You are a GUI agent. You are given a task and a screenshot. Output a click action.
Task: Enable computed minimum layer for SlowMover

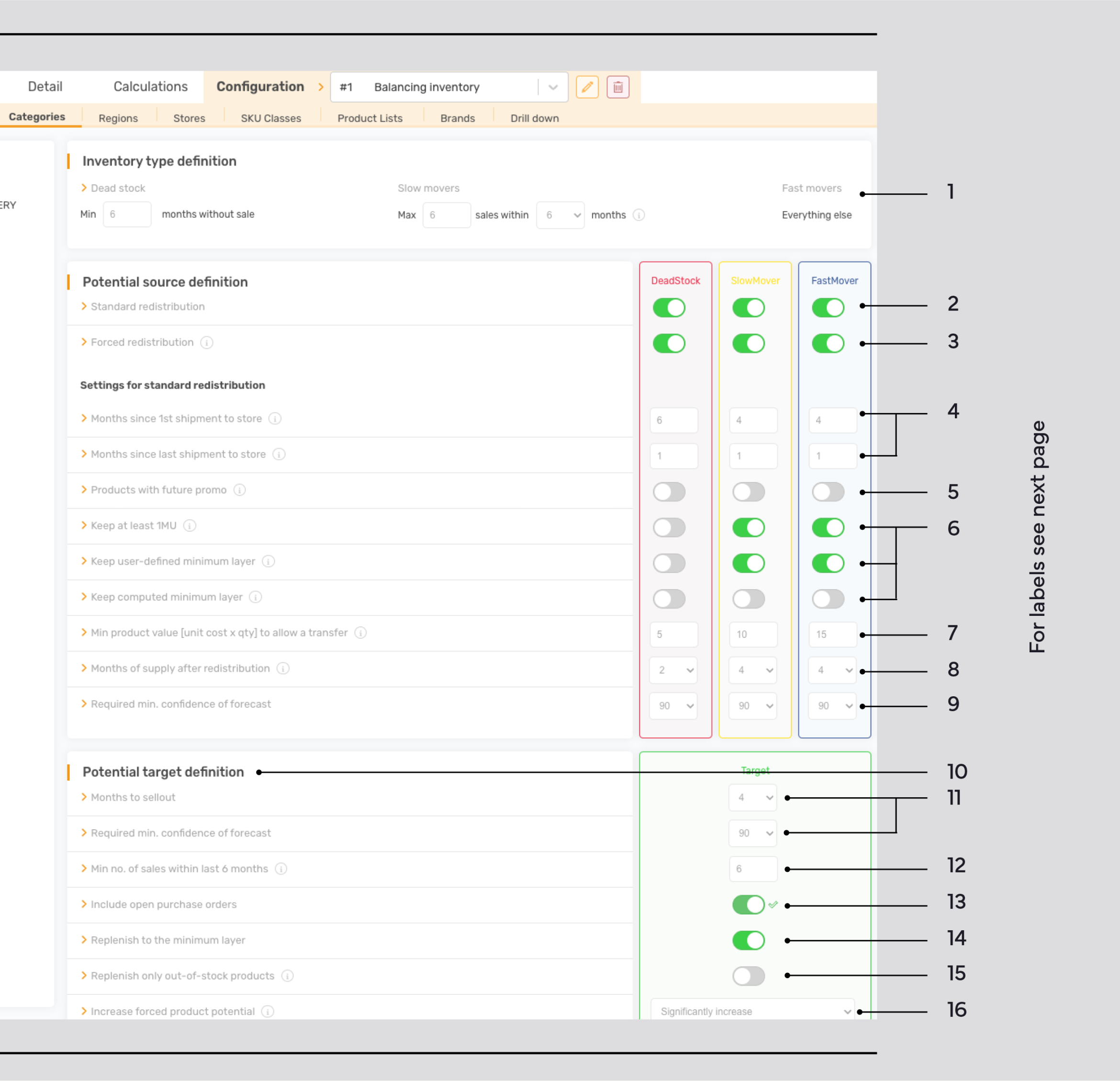coord(749,599)
